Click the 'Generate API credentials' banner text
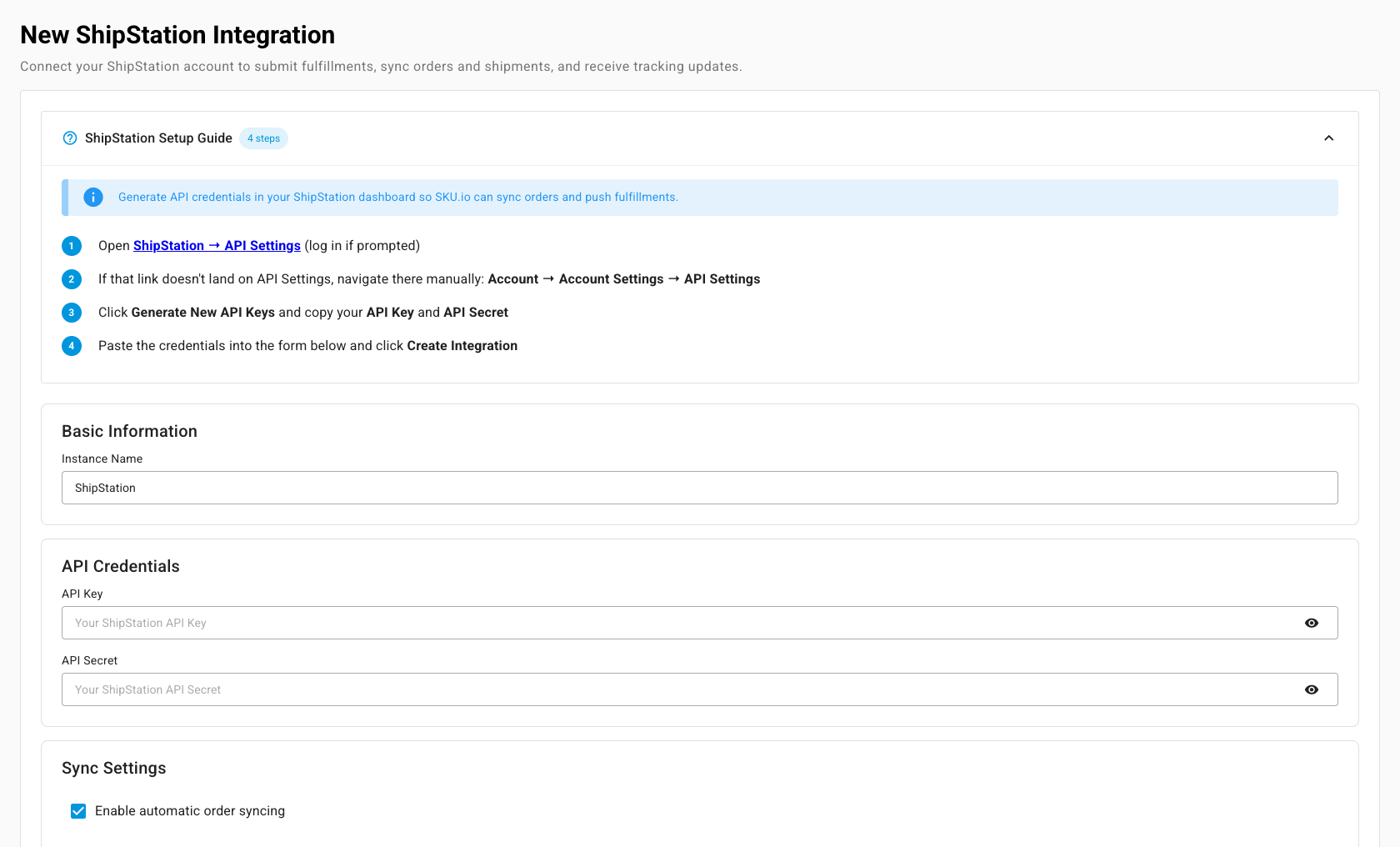The image size is (1400, 847). tap(398, 198)
